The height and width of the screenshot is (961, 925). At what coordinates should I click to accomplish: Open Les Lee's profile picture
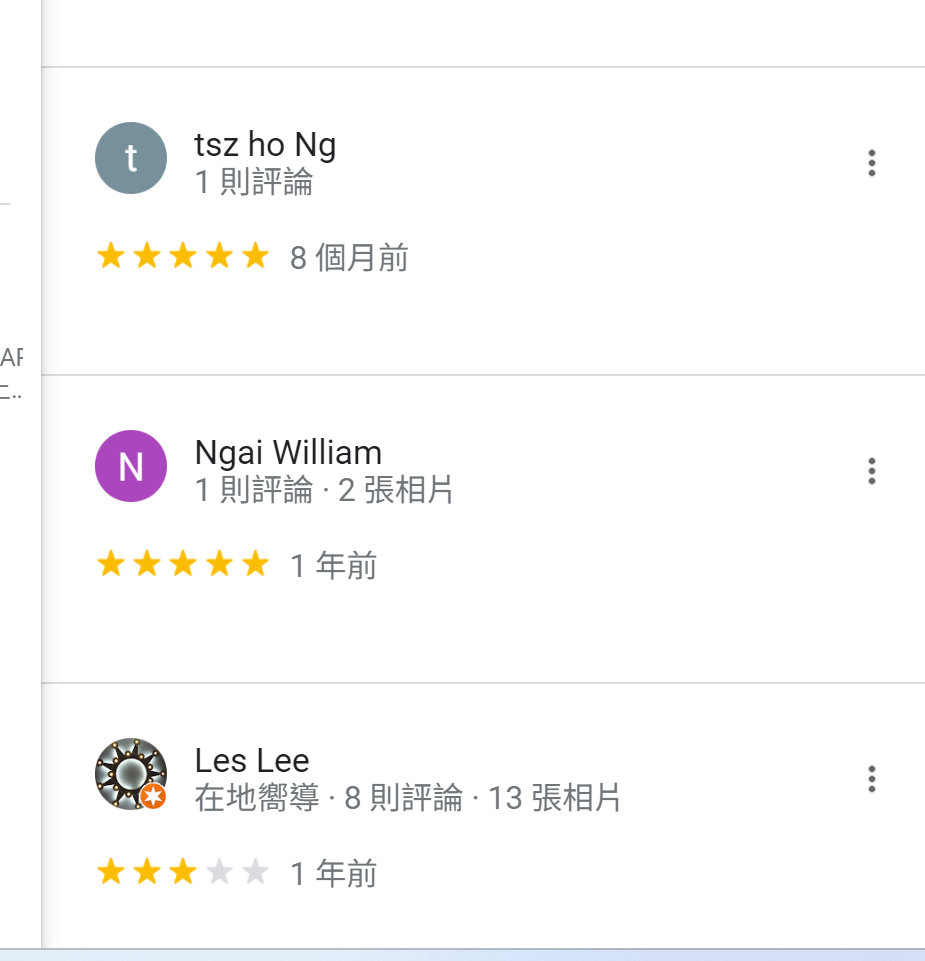point(129,773)
